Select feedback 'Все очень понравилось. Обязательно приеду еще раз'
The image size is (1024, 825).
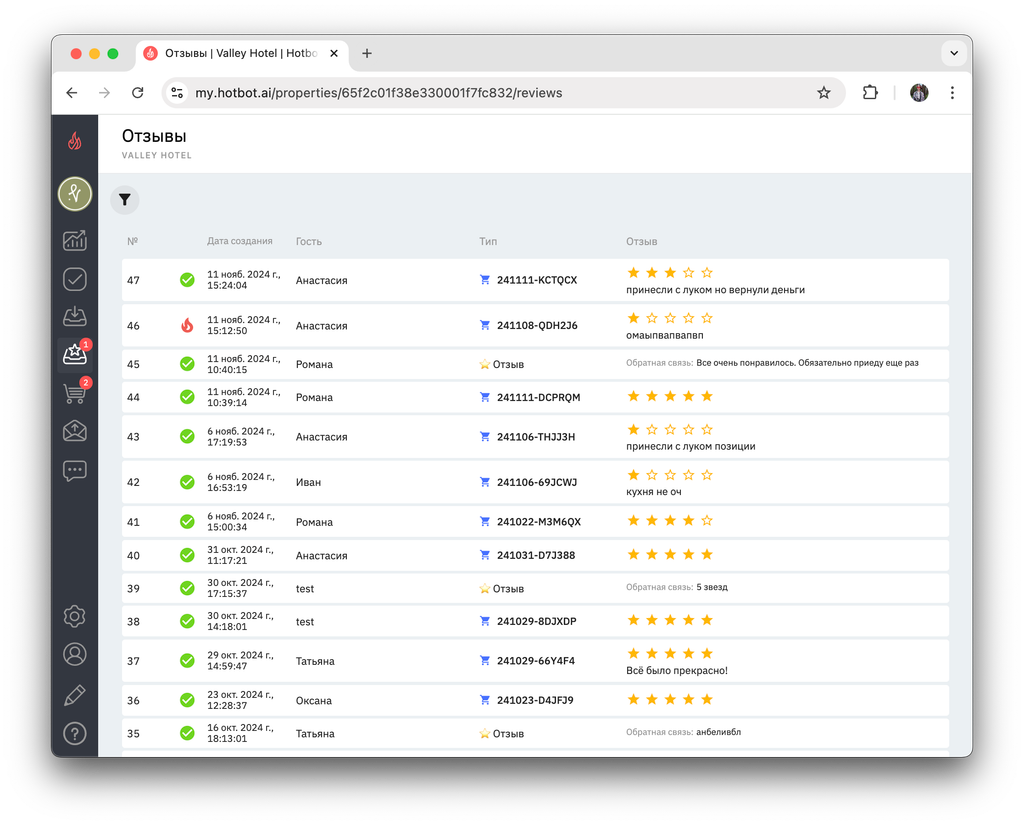tap(807, 363)
